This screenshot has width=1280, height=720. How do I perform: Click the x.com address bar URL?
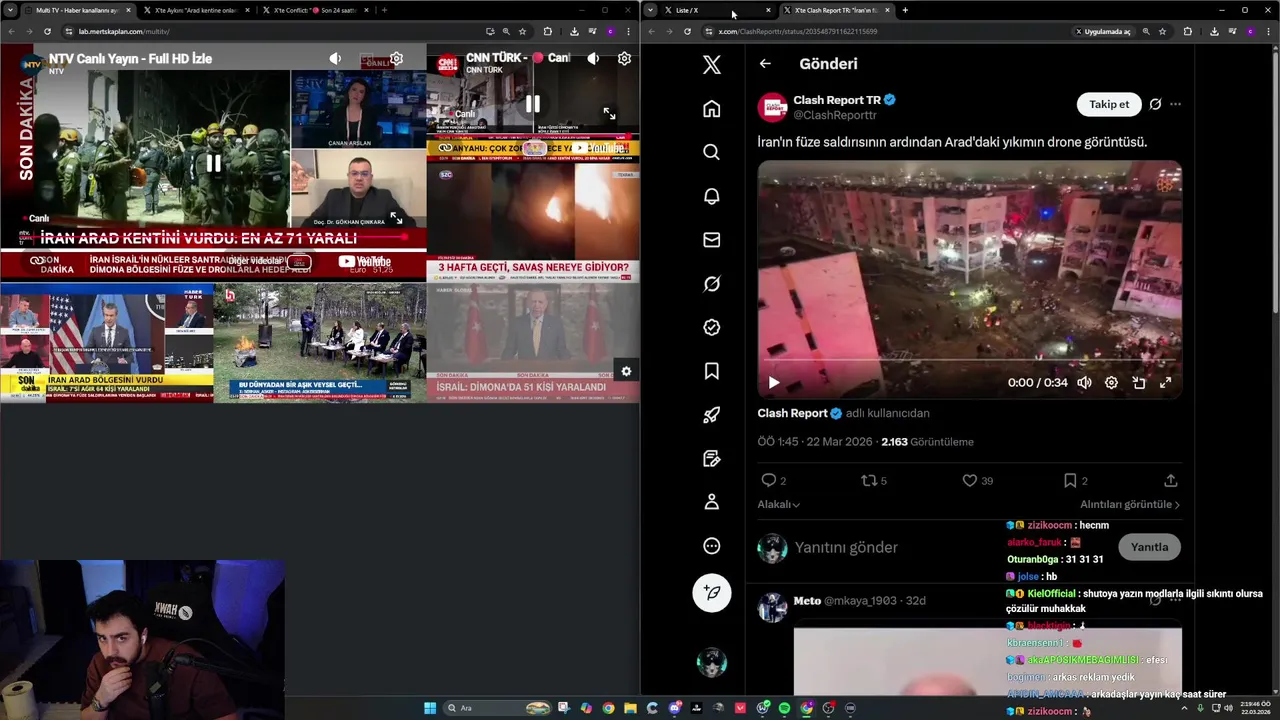pos(798,31)
